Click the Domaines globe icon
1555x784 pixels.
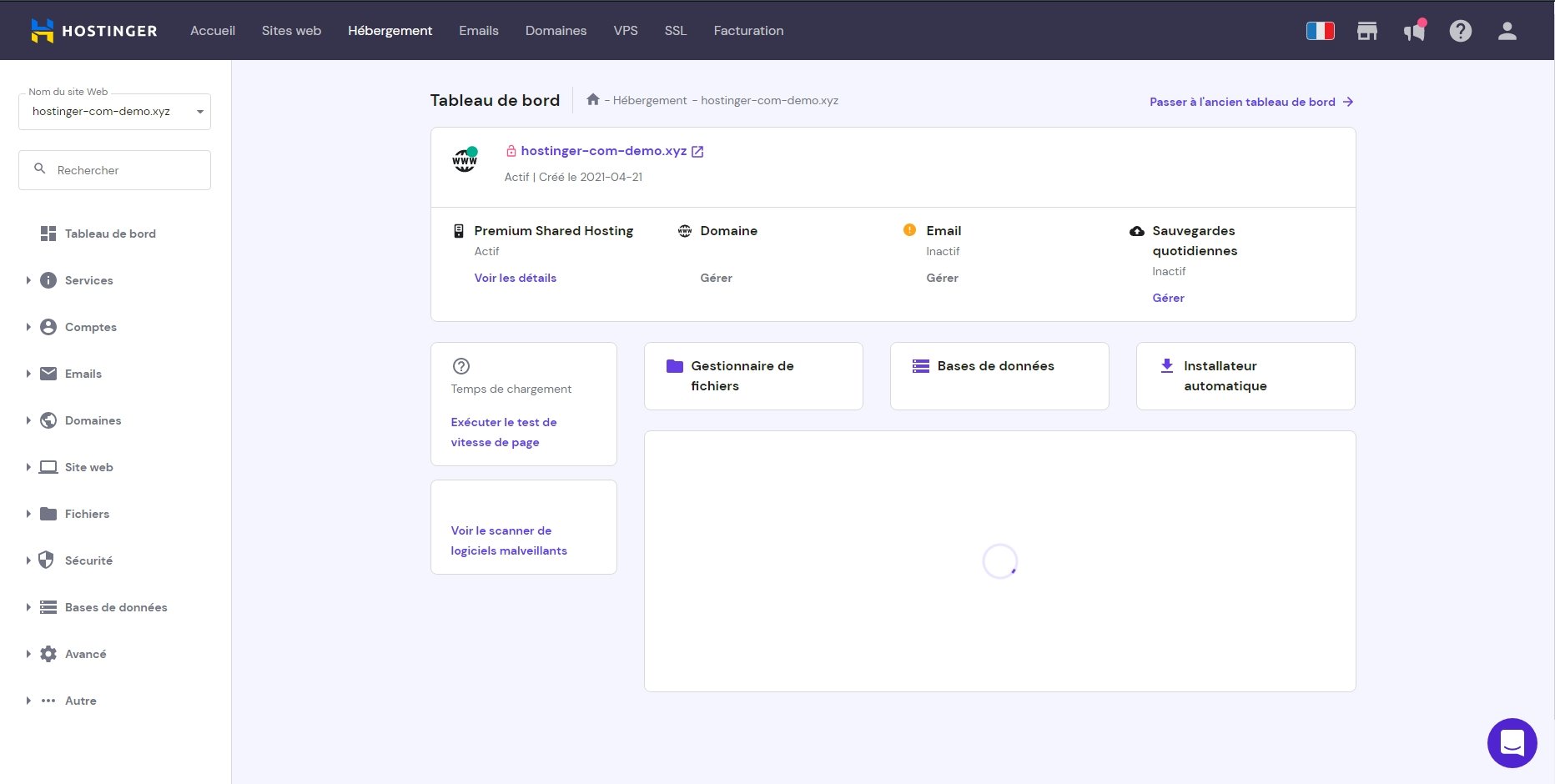(x=48, y=420)
